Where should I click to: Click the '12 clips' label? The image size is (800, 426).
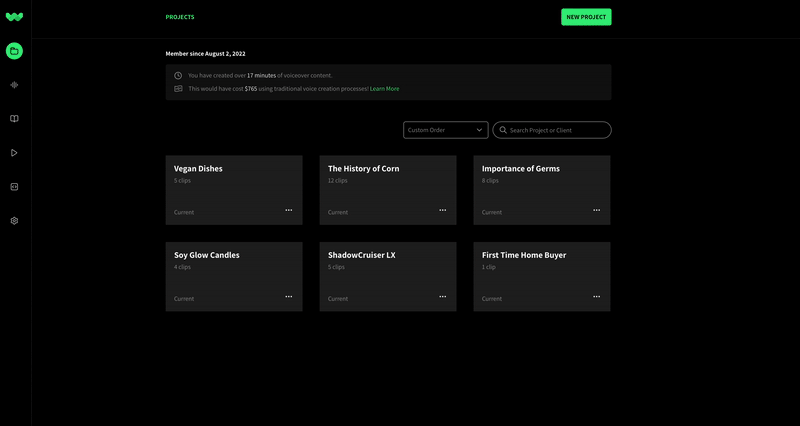pyautogui.click(x=337, y=181)
